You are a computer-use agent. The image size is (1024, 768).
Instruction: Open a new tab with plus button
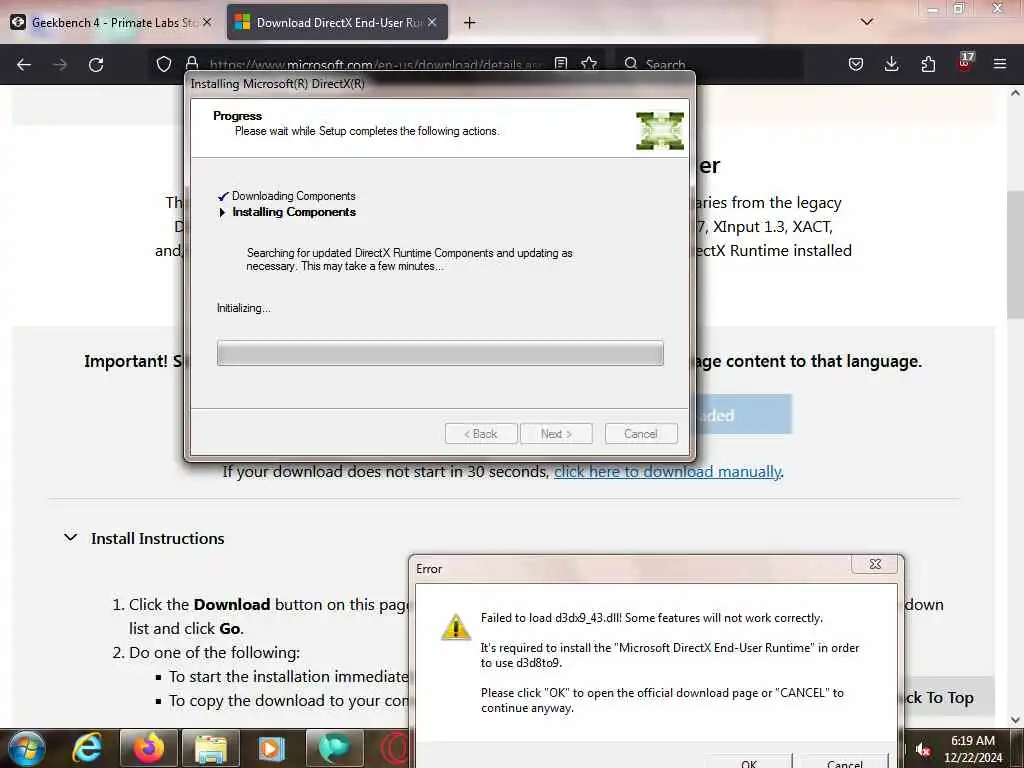(470, 23)
